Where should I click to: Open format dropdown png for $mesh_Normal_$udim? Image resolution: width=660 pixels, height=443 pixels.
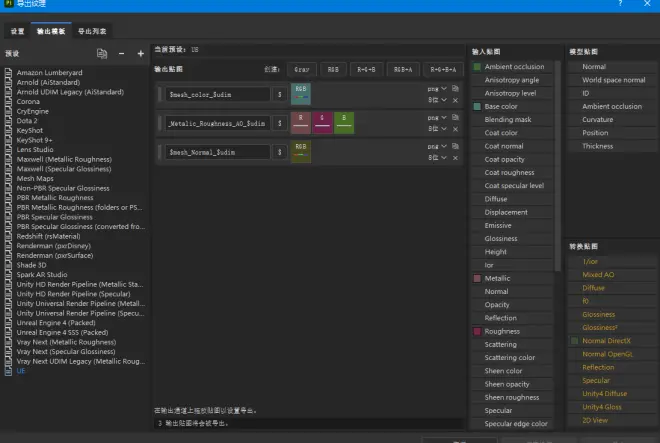(x=437, y=146)
